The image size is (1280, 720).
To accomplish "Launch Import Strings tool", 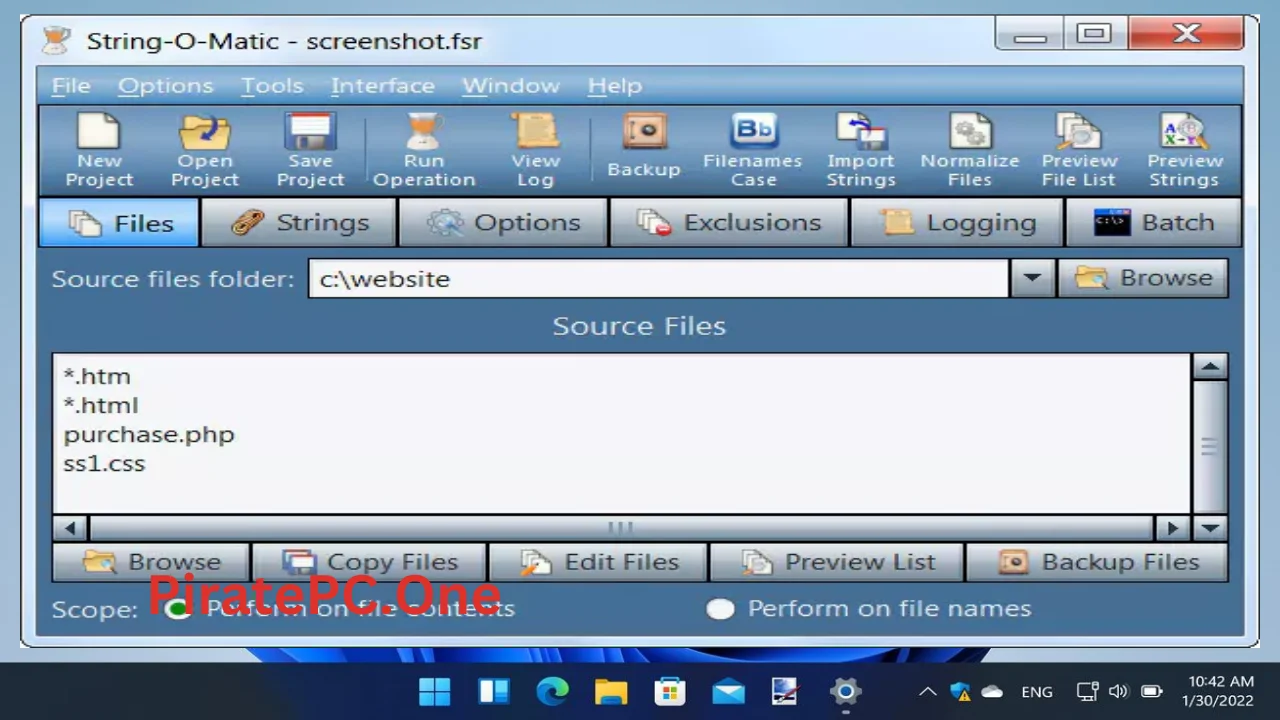I will click(x=861, y=150).
